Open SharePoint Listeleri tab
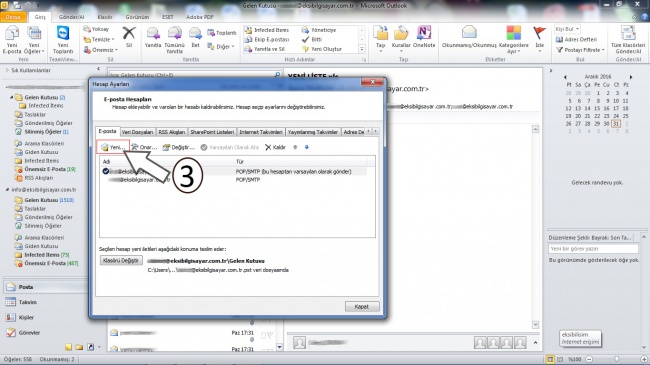The height and width of the screenshot is (365, 650). coord(212,132)
